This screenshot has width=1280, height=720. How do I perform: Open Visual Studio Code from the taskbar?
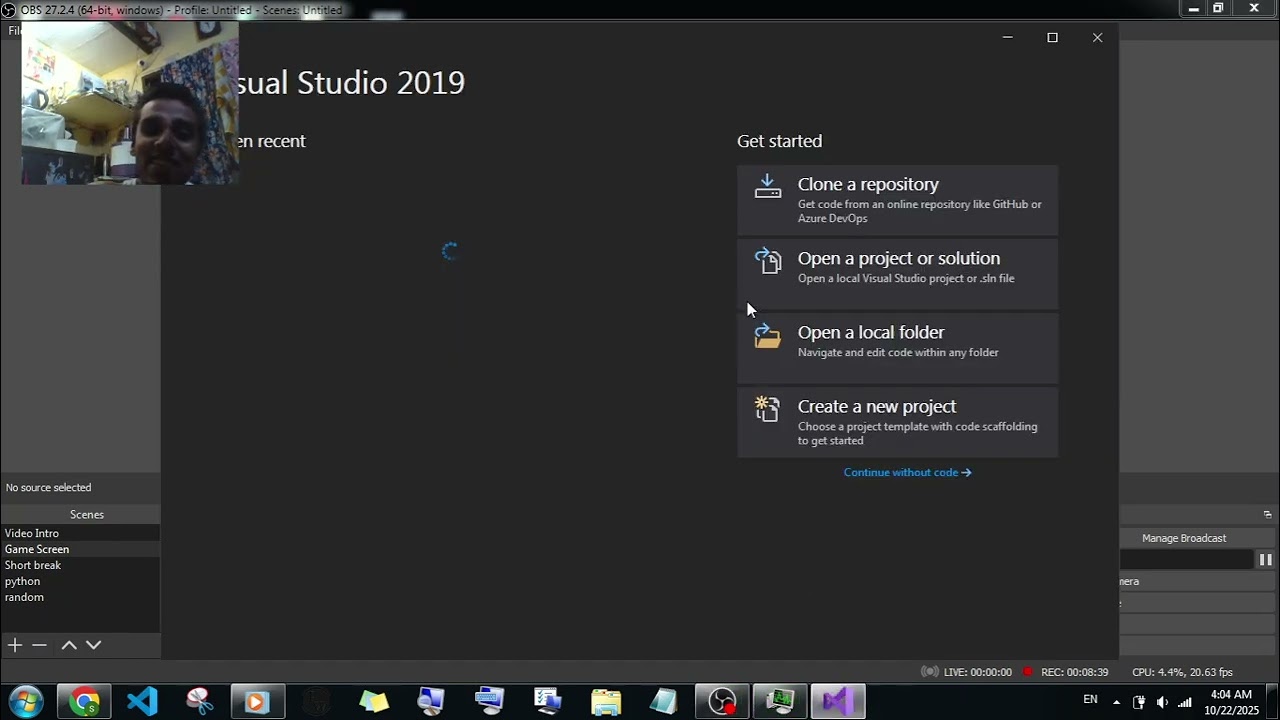coord(142,701)
